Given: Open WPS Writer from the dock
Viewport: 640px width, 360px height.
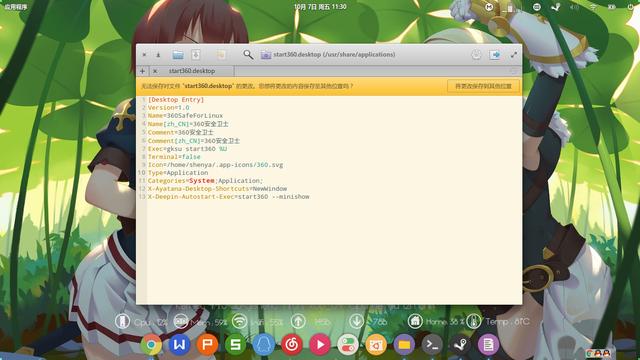Looking at the screenshot, I should [x=179, y=345].
